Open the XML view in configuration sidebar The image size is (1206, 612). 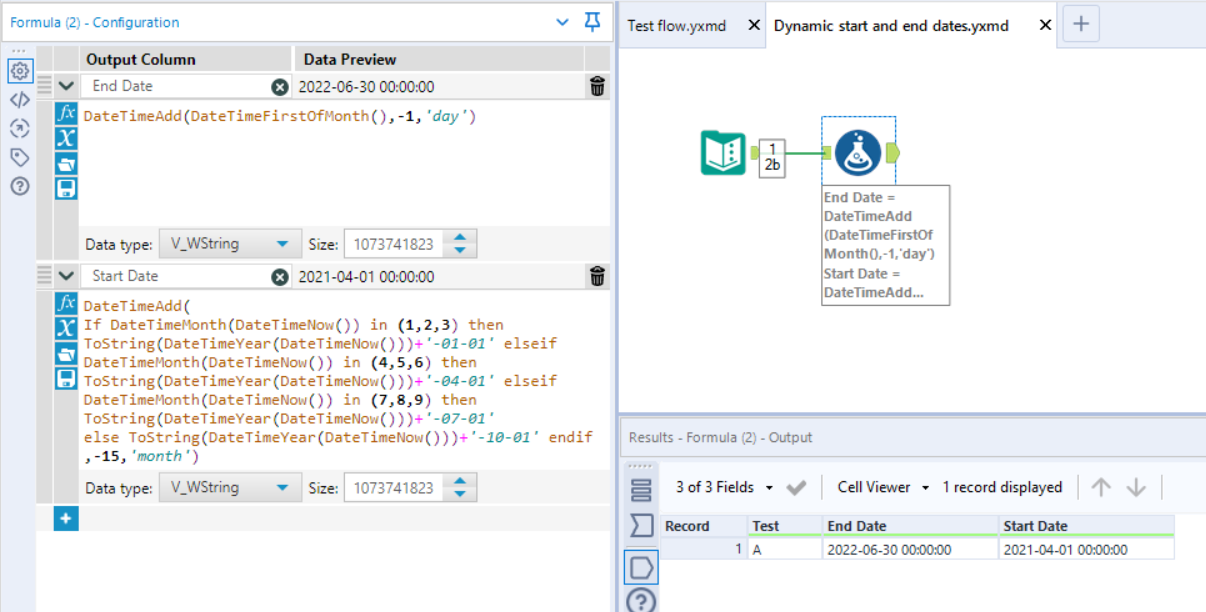(x=19, y=100)
